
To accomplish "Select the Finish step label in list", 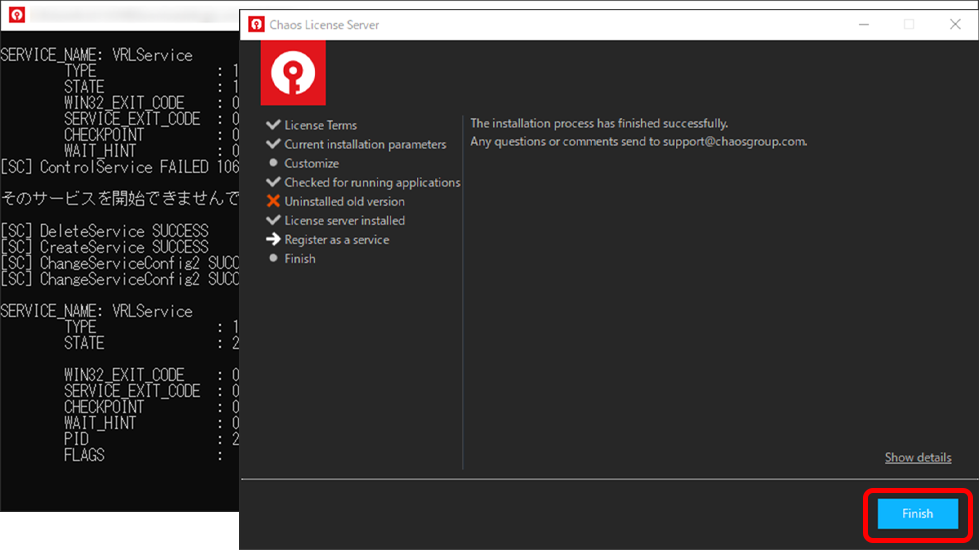I will (300, 258).
